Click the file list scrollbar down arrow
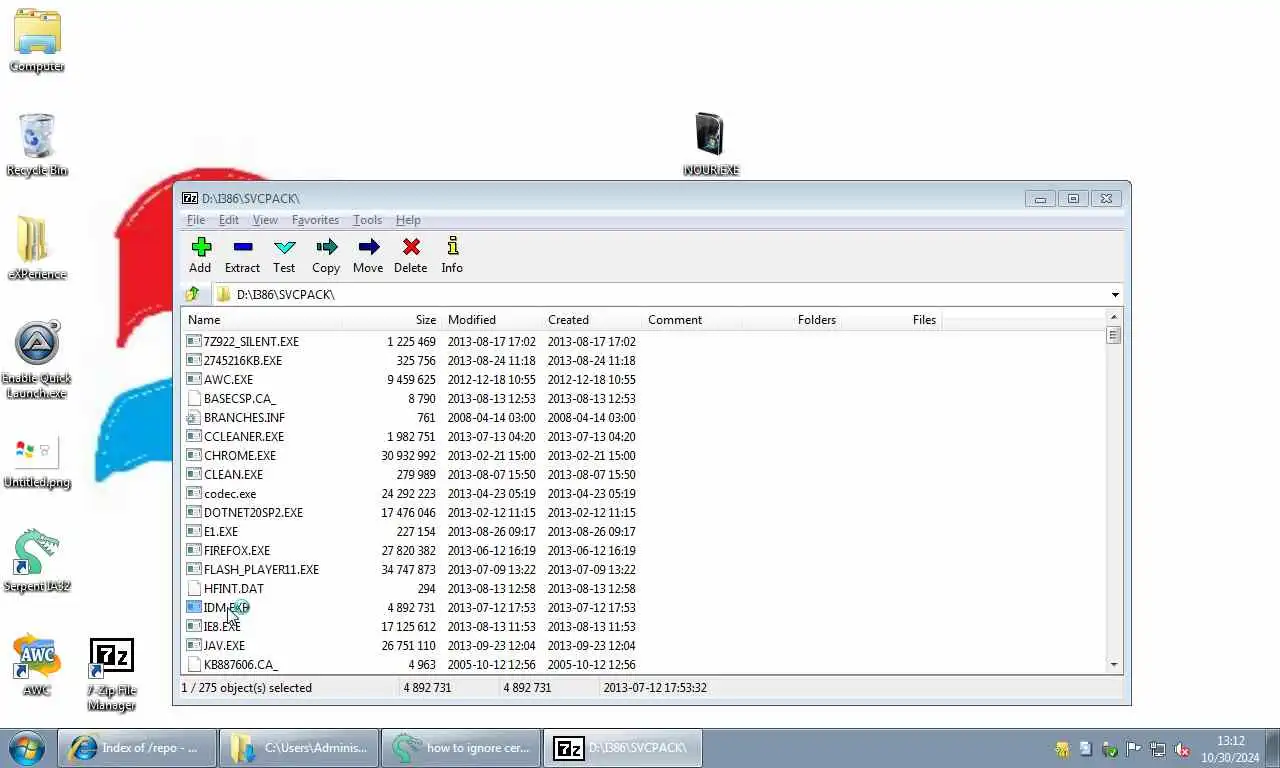This screenshot has width=1280, height=768. [x=1114, y=665]
